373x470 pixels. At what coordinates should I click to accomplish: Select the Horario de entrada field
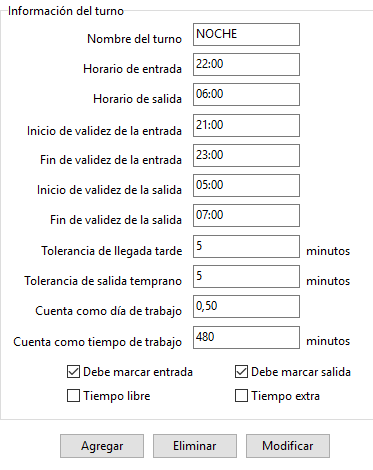pyautogui.click(x=246, y=64)
